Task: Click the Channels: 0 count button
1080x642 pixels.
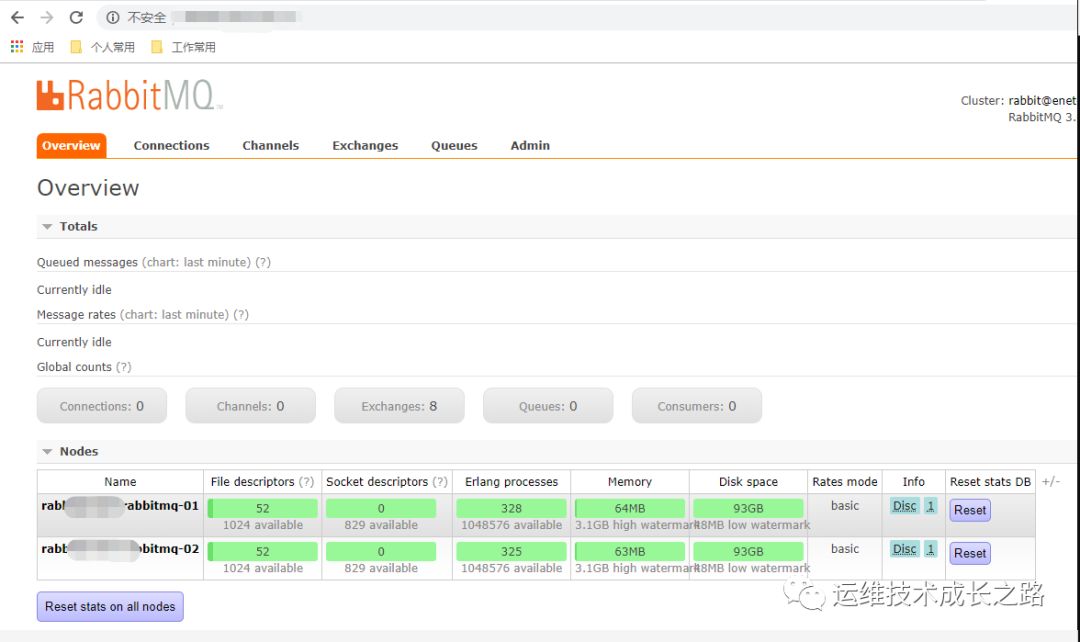Action: [x=251, y=406]
